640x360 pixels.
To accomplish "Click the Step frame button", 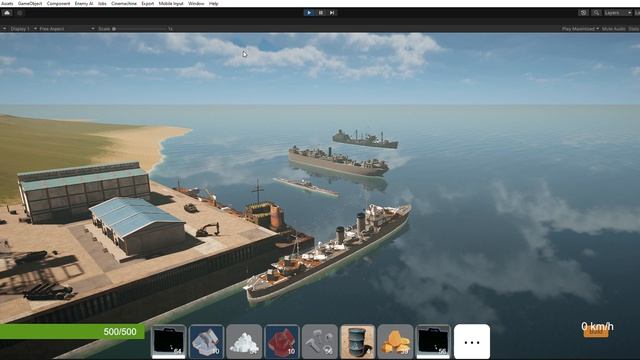I will 332,13.
